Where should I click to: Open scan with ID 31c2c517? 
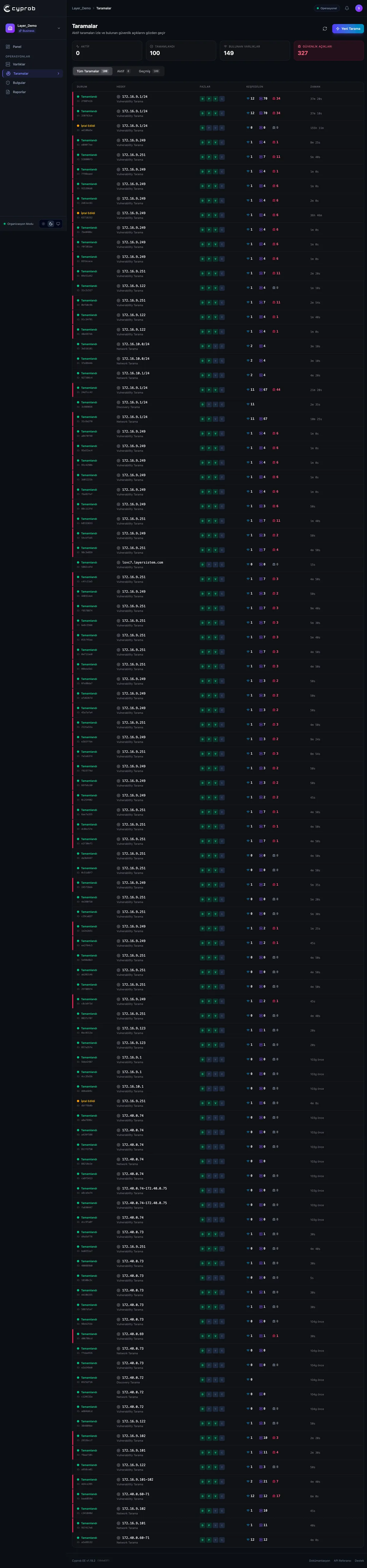[218, 288]
